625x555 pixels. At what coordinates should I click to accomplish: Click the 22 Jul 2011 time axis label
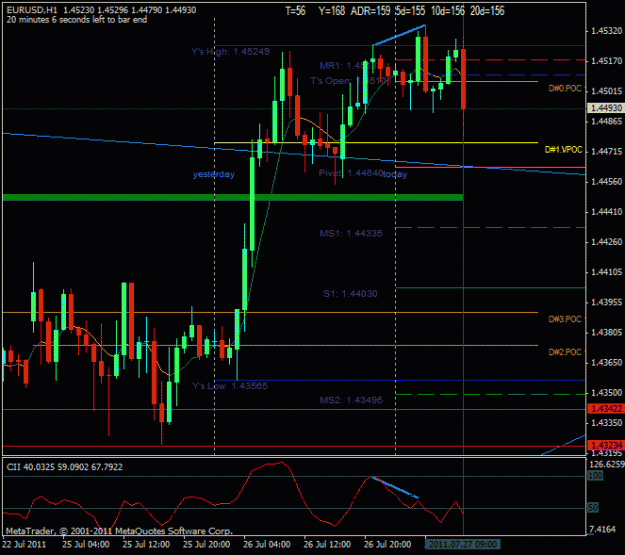tap(25, 544)
